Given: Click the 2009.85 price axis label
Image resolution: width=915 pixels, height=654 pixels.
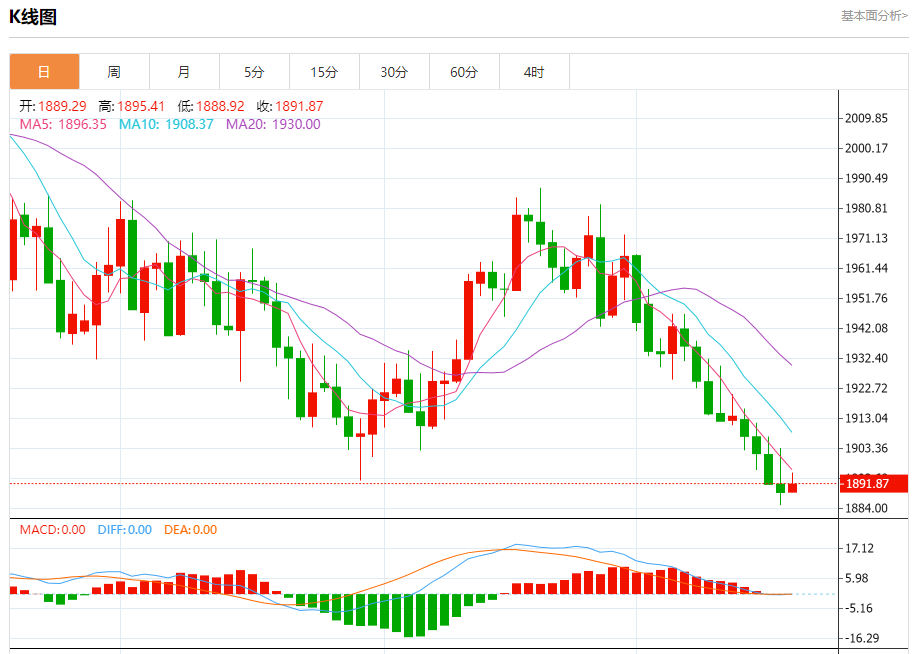Looking at the screenshot, I should pyautogui.click(x=867, y=118).
